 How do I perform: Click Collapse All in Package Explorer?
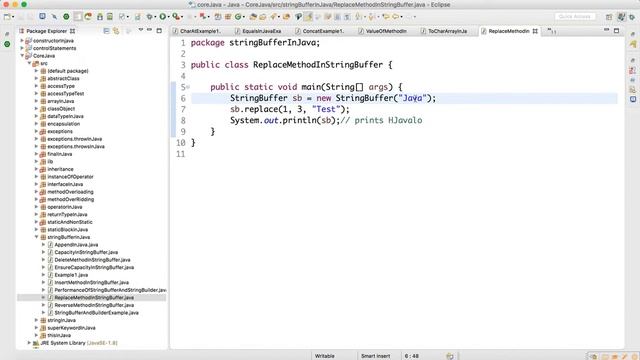106,31
